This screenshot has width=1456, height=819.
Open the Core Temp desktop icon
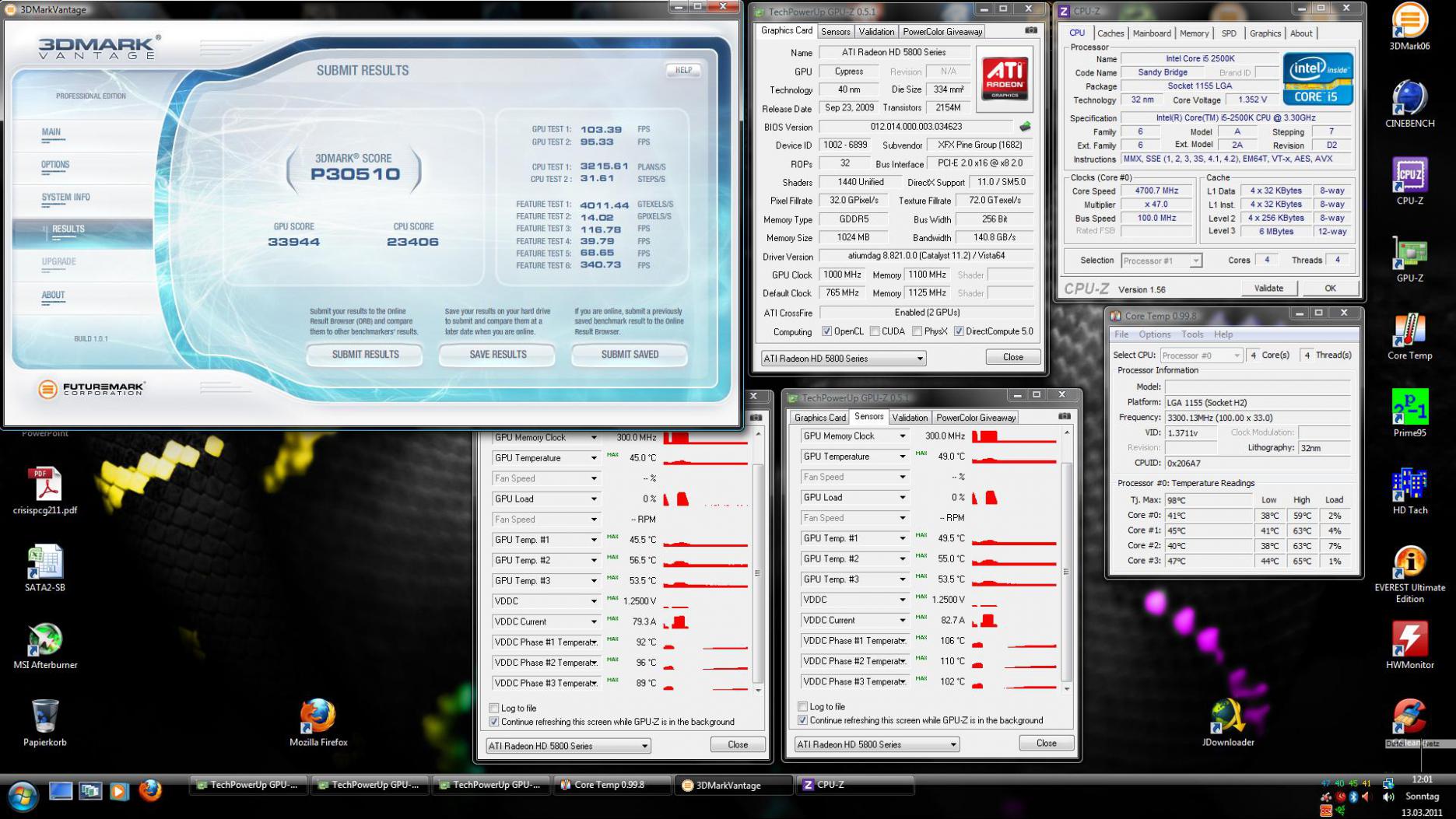pyautogui.click(x=1409, y=336)
